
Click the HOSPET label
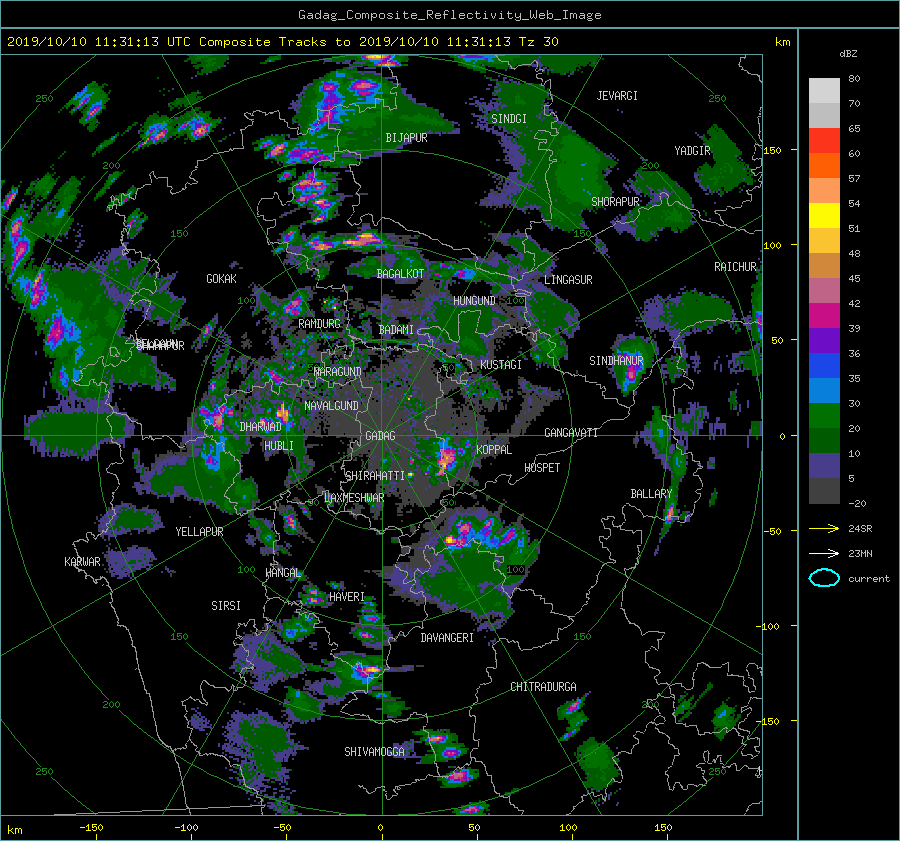tap(542, 468)
